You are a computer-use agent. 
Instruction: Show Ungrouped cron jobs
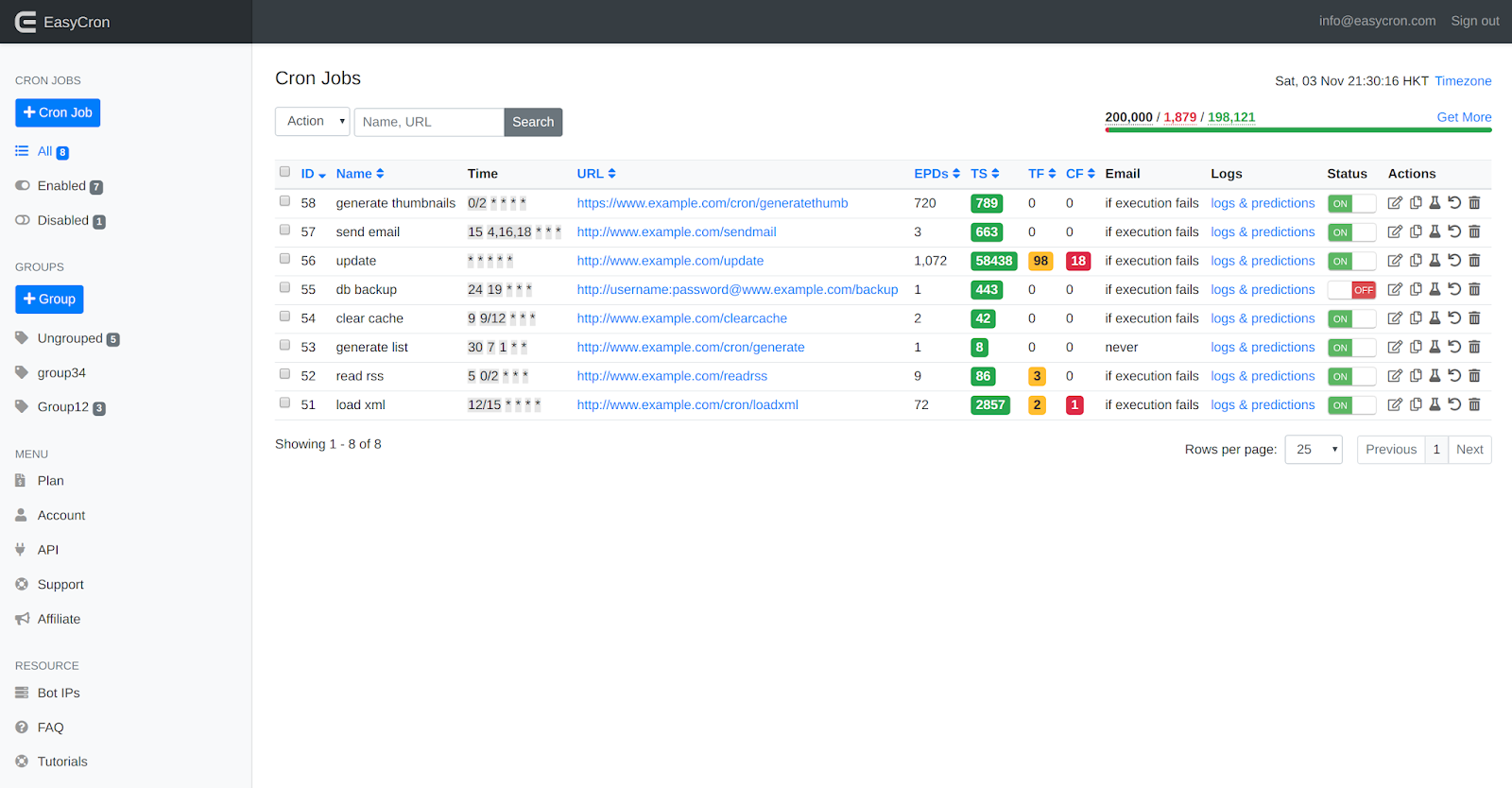tap(69, 338)
